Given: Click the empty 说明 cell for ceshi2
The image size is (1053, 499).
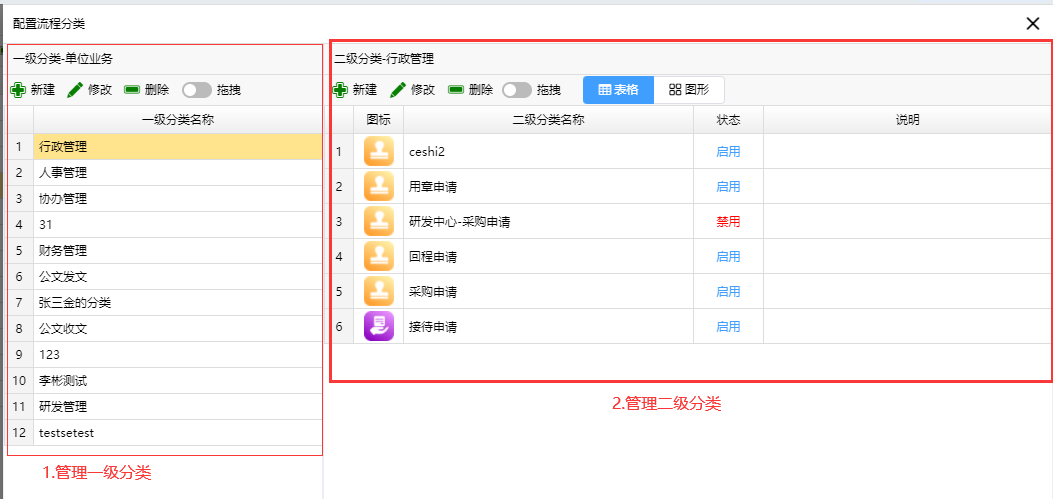Looking at the screenshot, I should (x=907, y=152).
